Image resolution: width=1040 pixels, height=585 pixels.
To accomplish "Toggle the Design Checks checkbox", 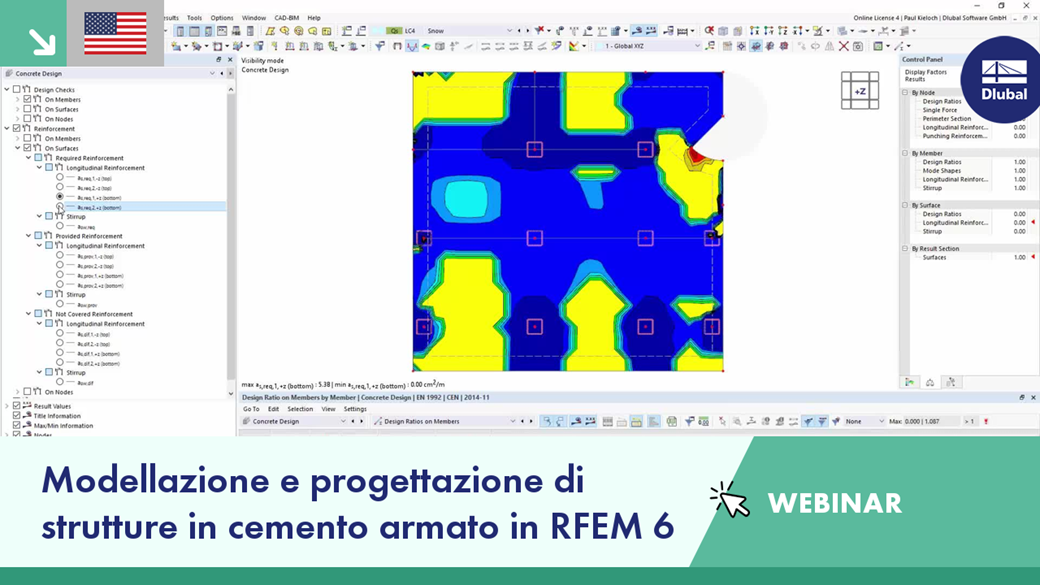I will click(x=17, y=89).
